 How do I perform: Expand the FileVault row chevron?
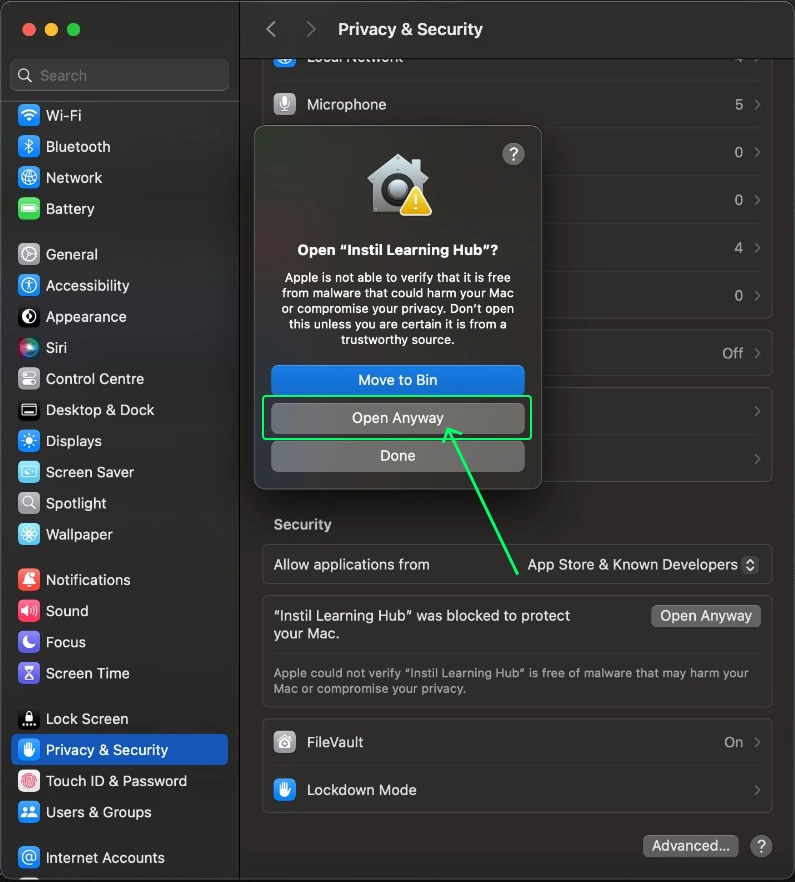pyautogui.click(x=757, y=742)
